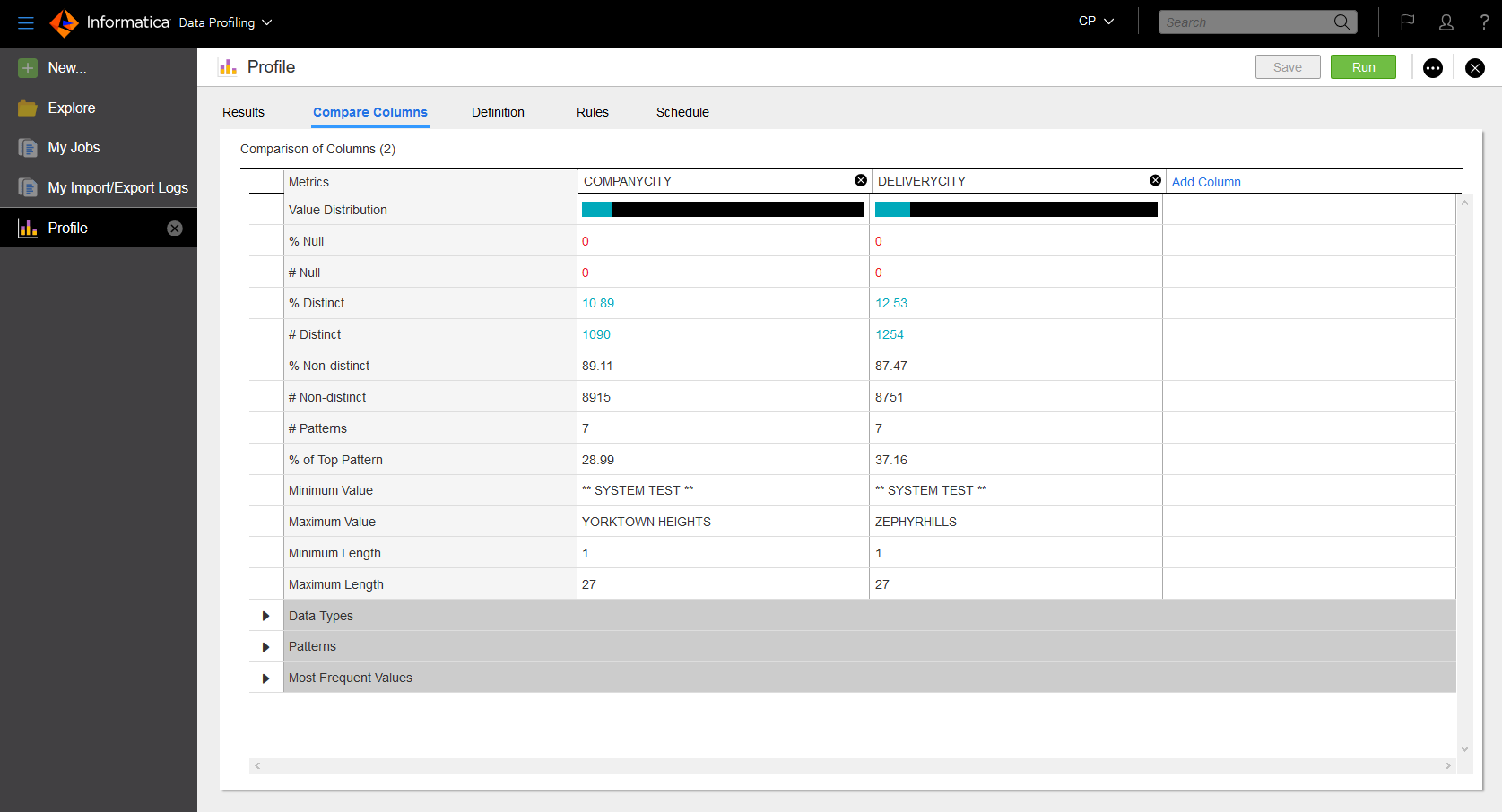
Task: Click the horizontal scrollbar track
Action: (x=852, y=766)
